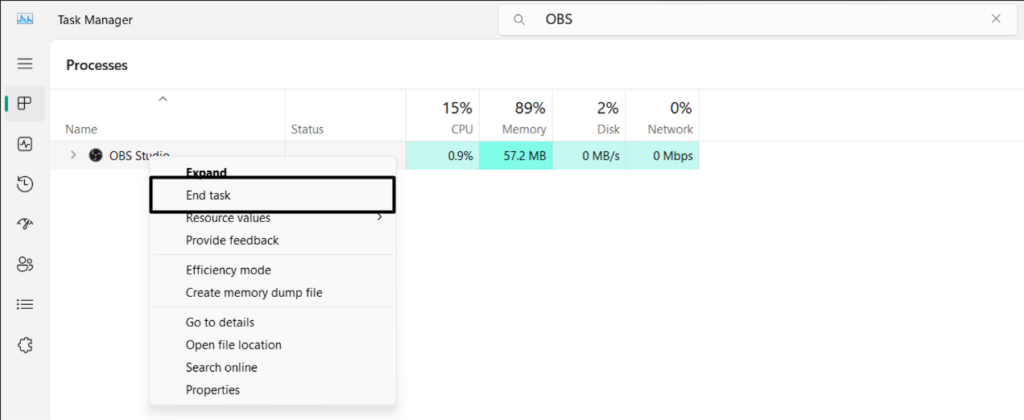Select Create memory dump file
Viewport: 1024px width, 420px height.
pos(254,293)
